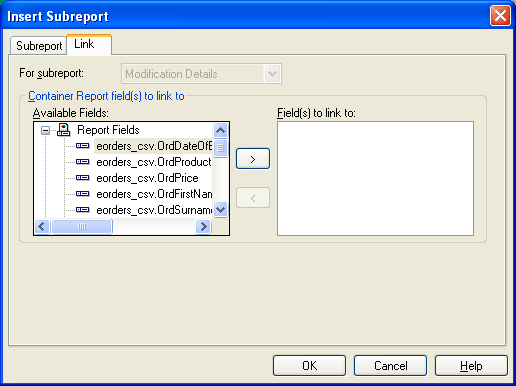Click field icon beside OrdProduct
516x386 pixels.
pos(82,162)
